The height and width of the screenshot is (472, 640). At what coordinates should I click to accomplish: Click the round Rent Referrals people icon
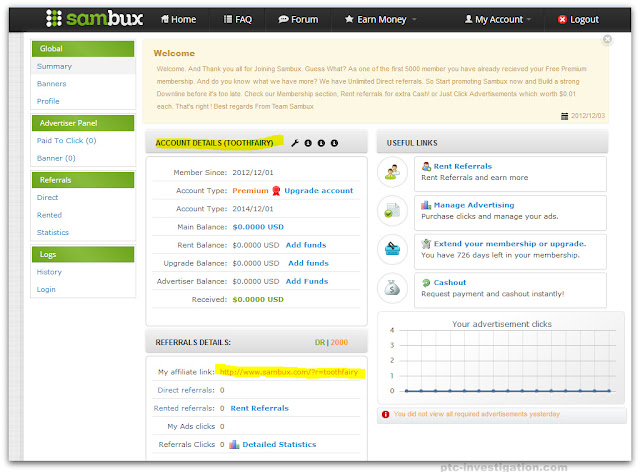coord(393,172)
